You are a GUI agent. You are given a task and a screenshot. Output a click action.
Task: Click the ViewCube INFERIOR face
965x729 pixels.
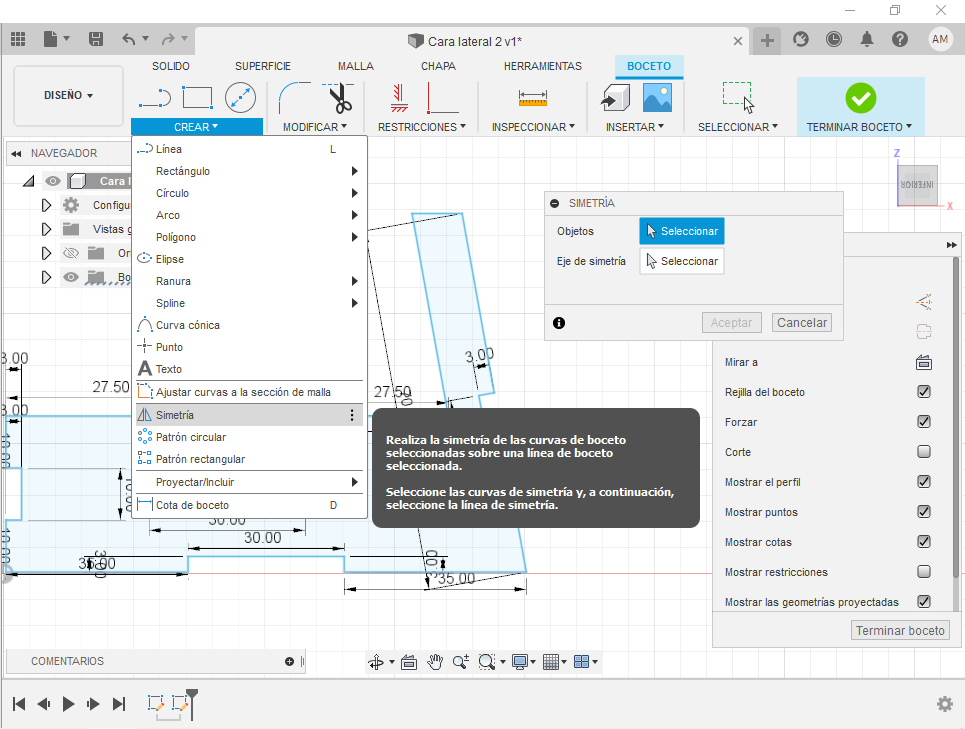click(917, 185)
